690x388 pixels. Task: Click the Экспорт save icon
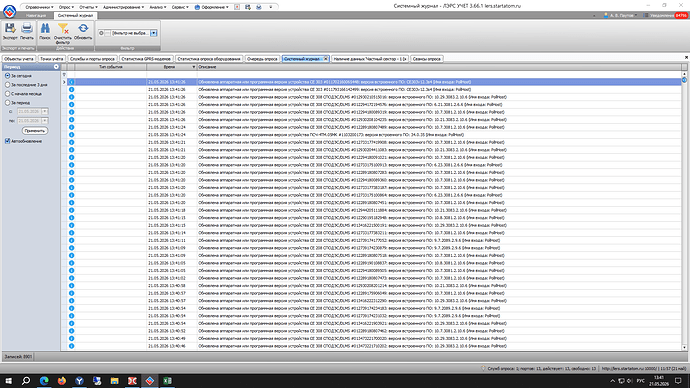(x=10, y=29)
